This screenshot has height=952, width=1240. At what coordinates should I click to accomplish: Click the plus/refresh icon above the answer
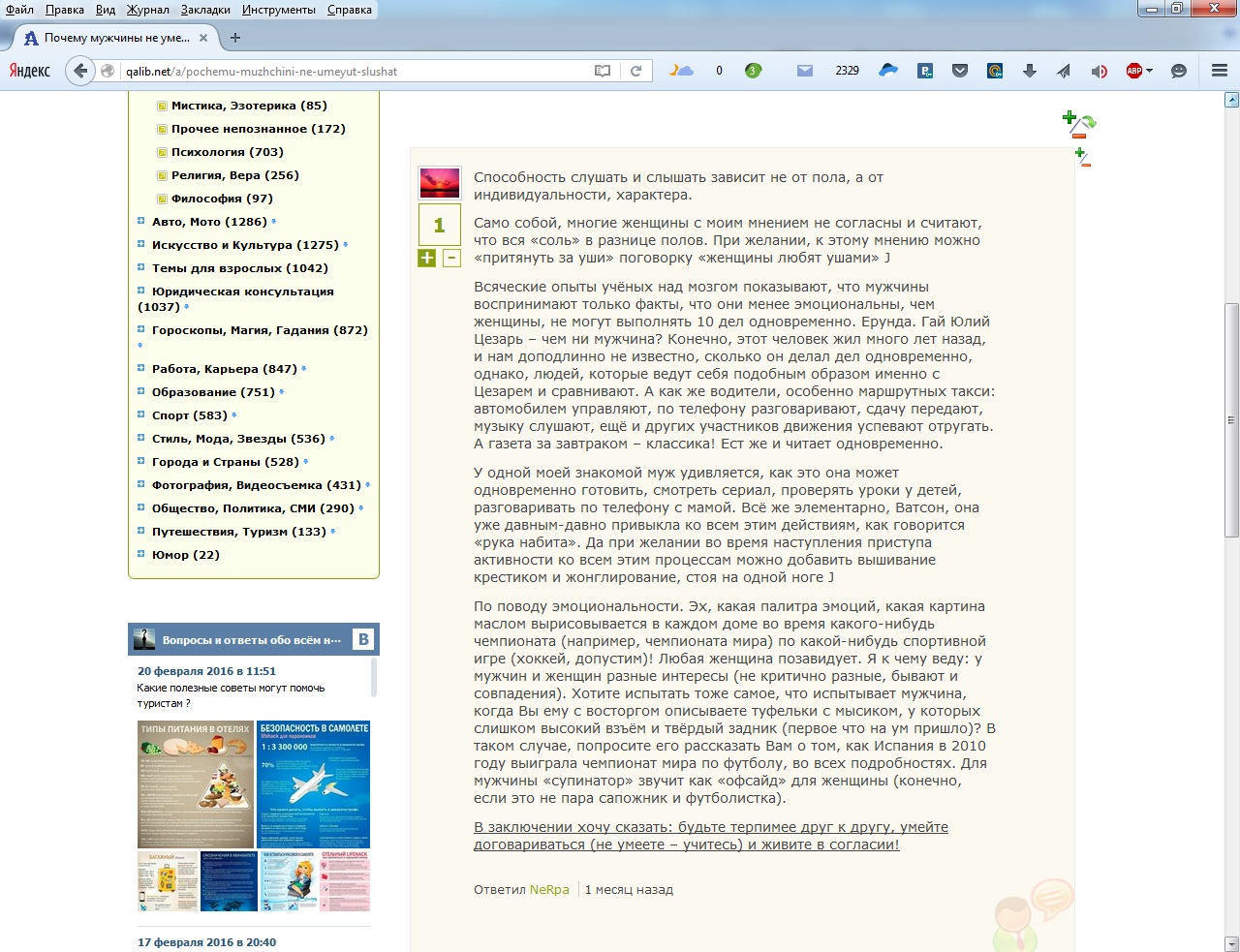point(1079,124)
